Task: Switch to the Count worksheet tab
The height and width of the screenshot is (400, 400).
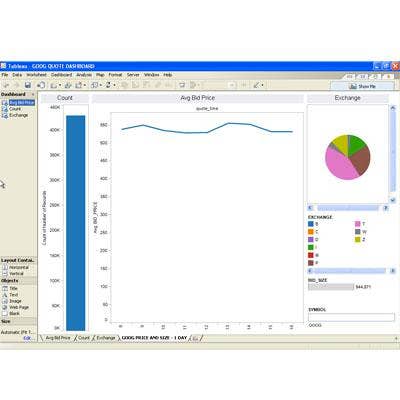Action: pos(84,338)
